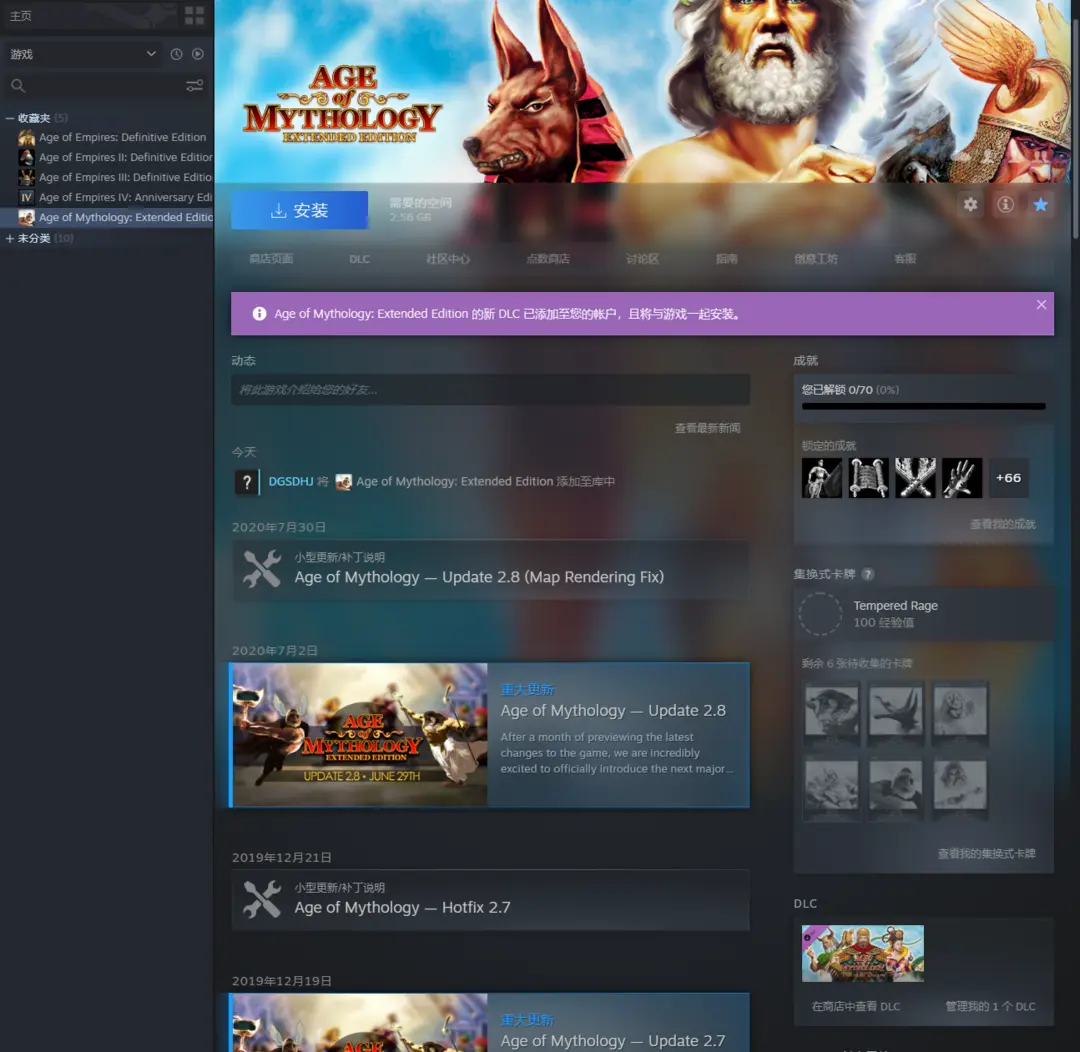Open Tempered Rage badge circle

tap(820, 613)
